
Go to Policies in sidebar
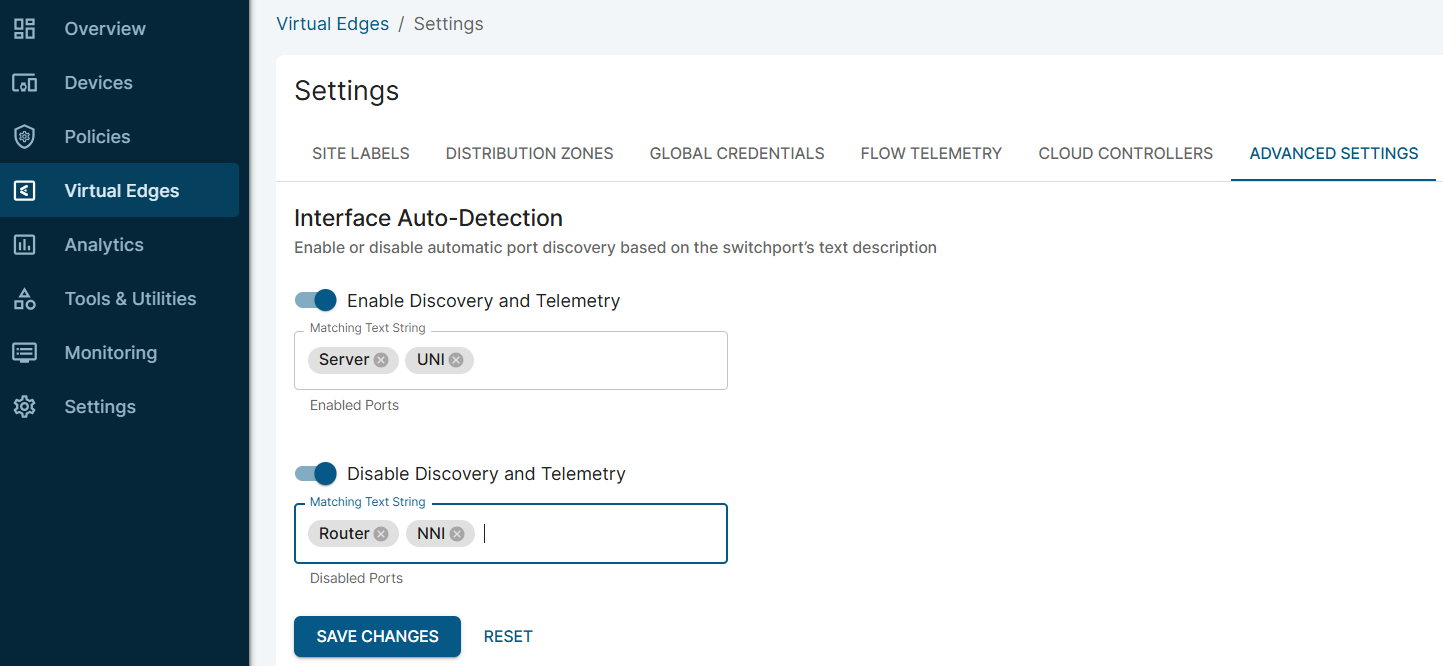point(119,137)
